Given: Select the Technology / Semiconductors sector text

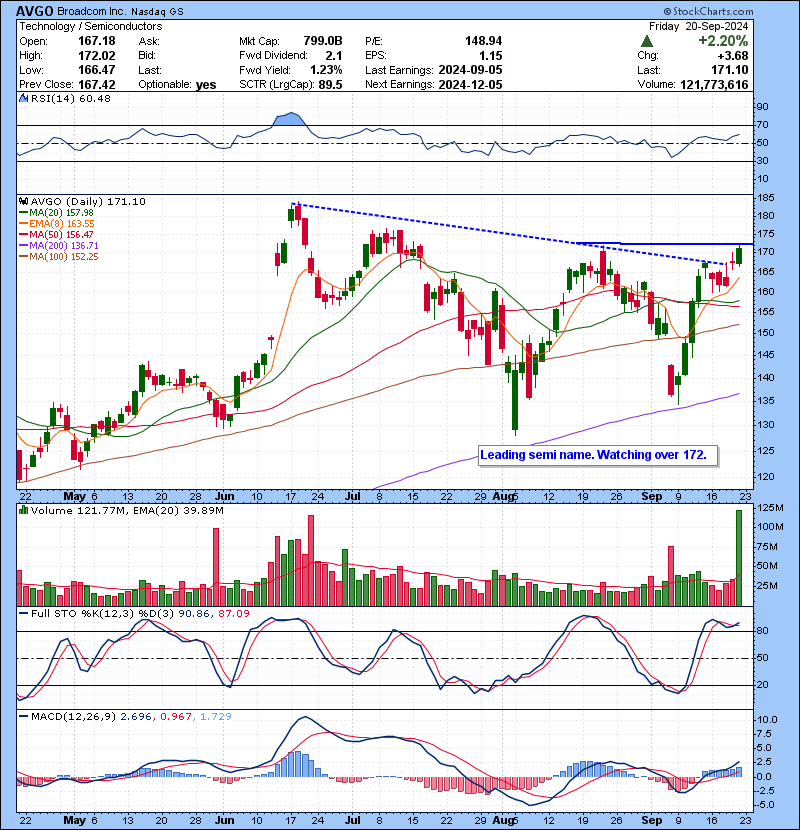Looking at the screenshot, I should [91, 26].
